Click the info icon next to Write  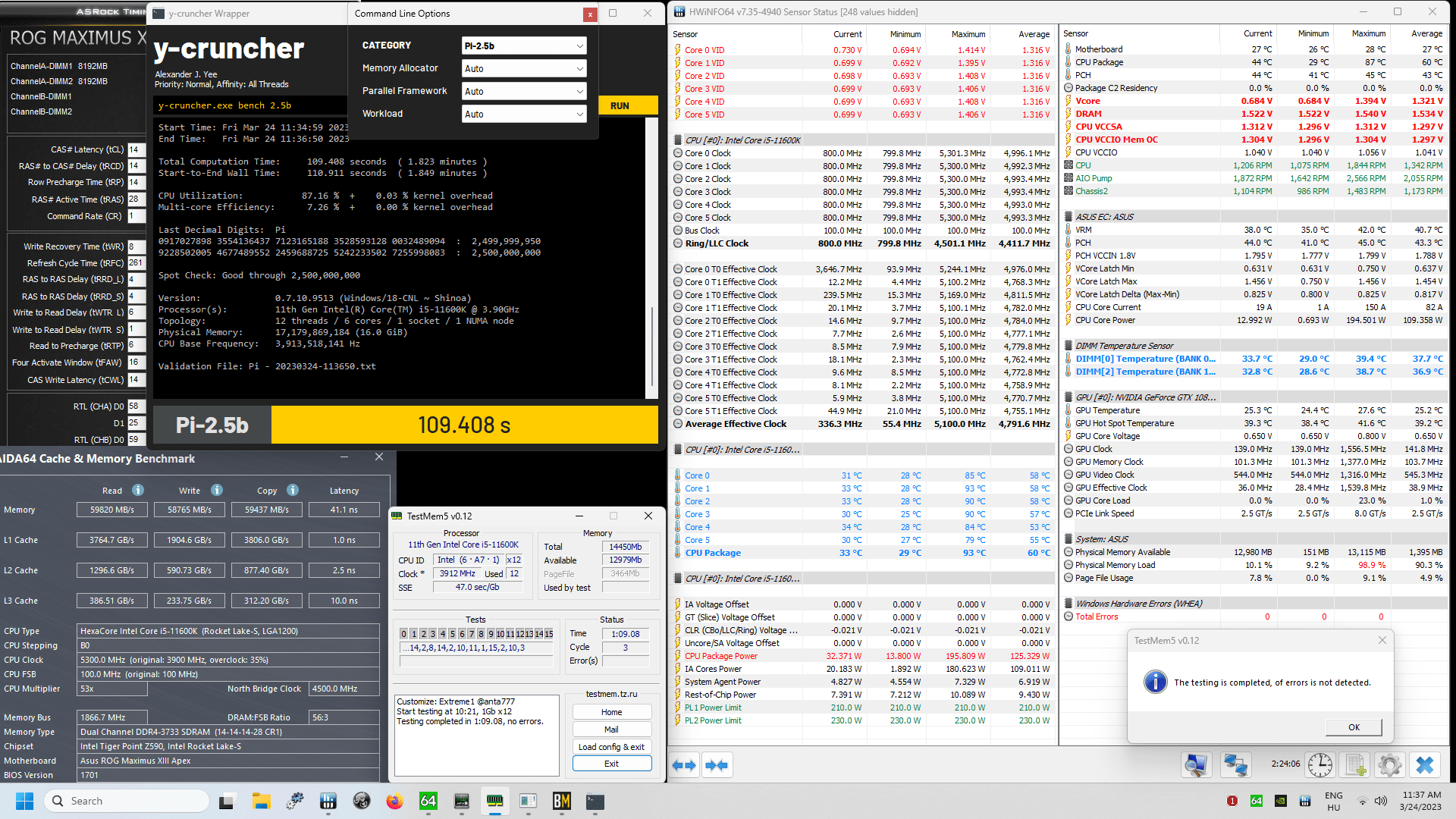tap(217, 490)
